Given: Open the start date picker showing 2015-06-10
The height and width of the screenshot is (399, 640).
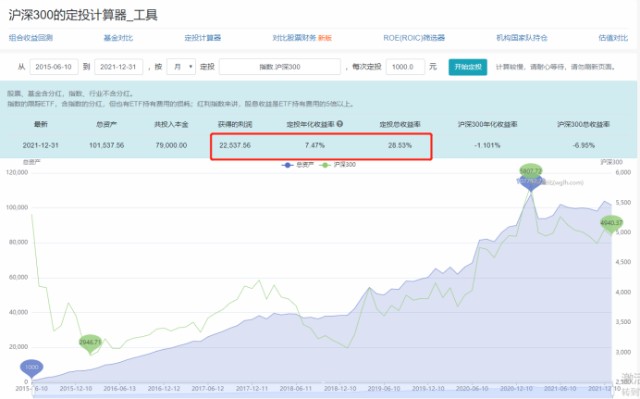Looking at the screenshot, I should point(54,67).
